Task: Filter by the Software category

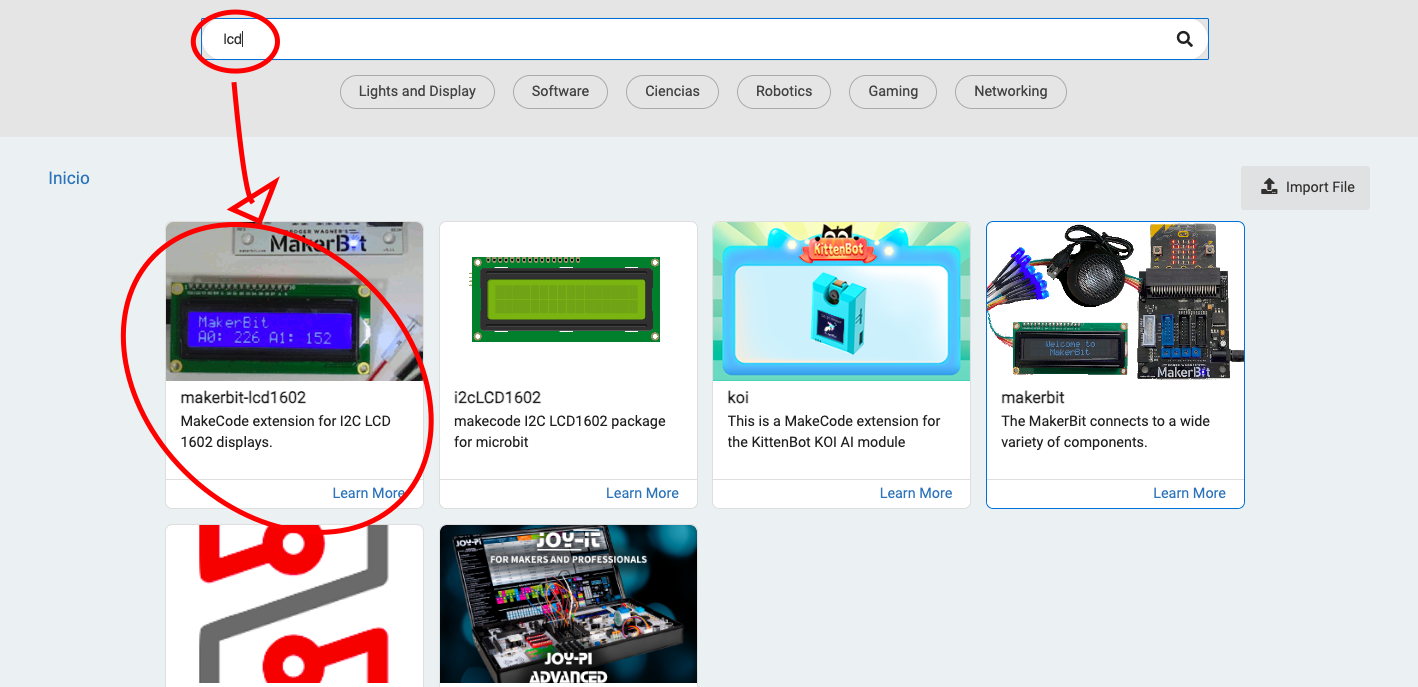Action: [x=560, y=91]
